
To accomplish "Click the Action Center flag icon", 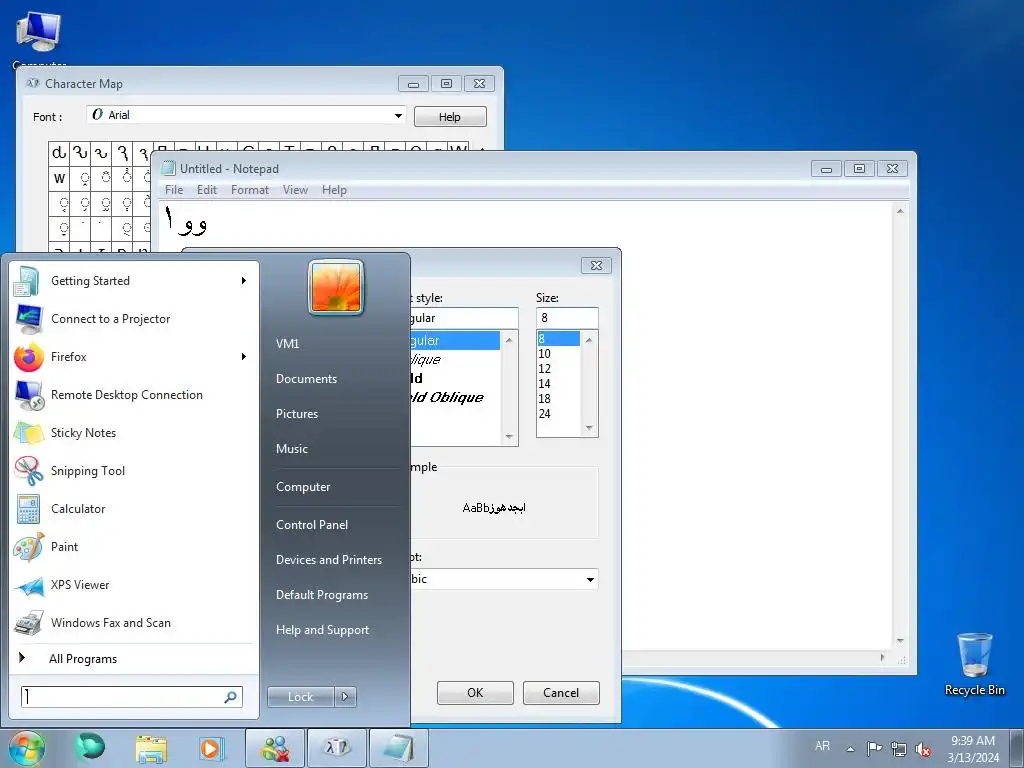I will click(x=874, y=748).
